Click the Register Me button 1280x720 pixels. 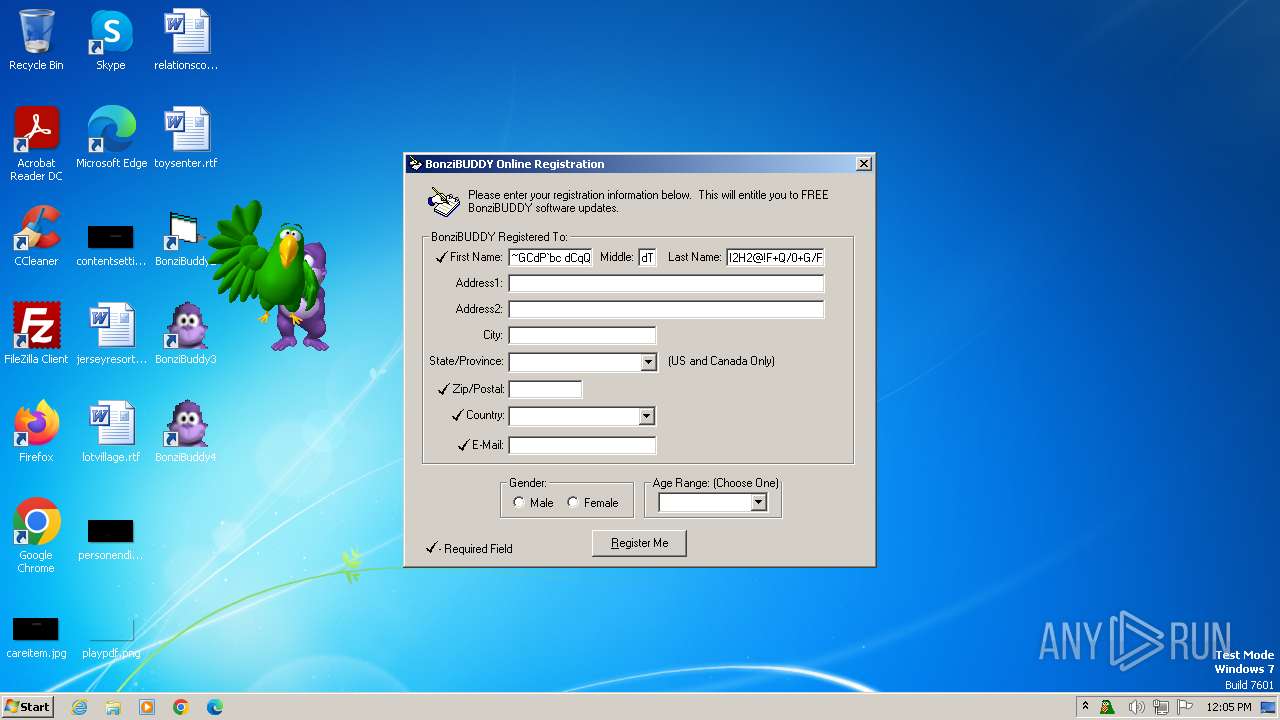tap(639, 543)
